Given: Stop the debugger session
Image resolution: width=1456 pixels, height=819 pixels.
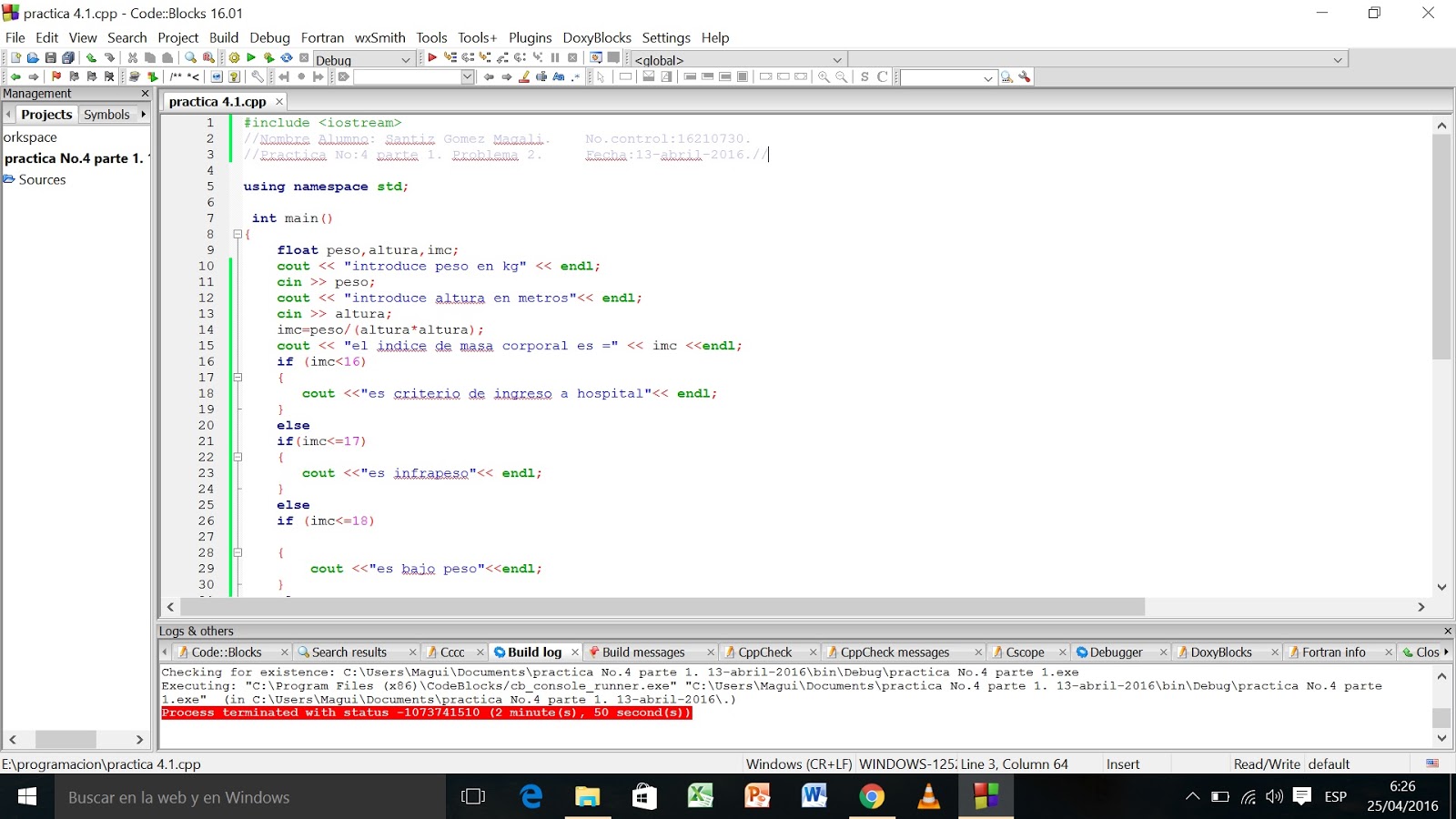Looking at the screenshot, I should point(572,58).
